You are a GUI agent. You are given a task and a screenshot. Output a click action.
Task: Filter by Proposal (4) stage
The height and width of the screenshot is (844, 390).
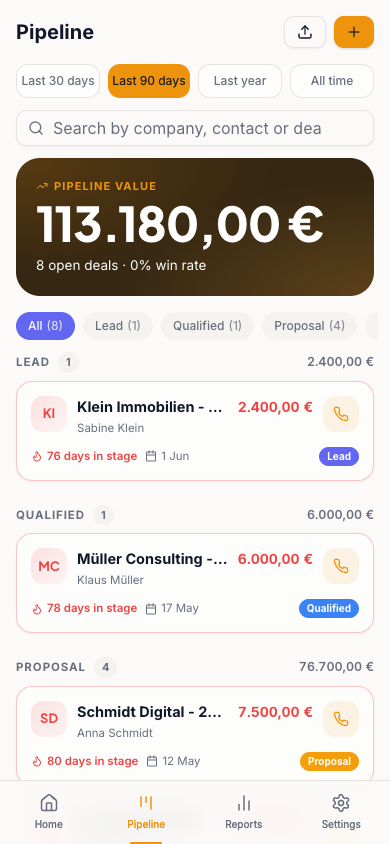[309, 326]
